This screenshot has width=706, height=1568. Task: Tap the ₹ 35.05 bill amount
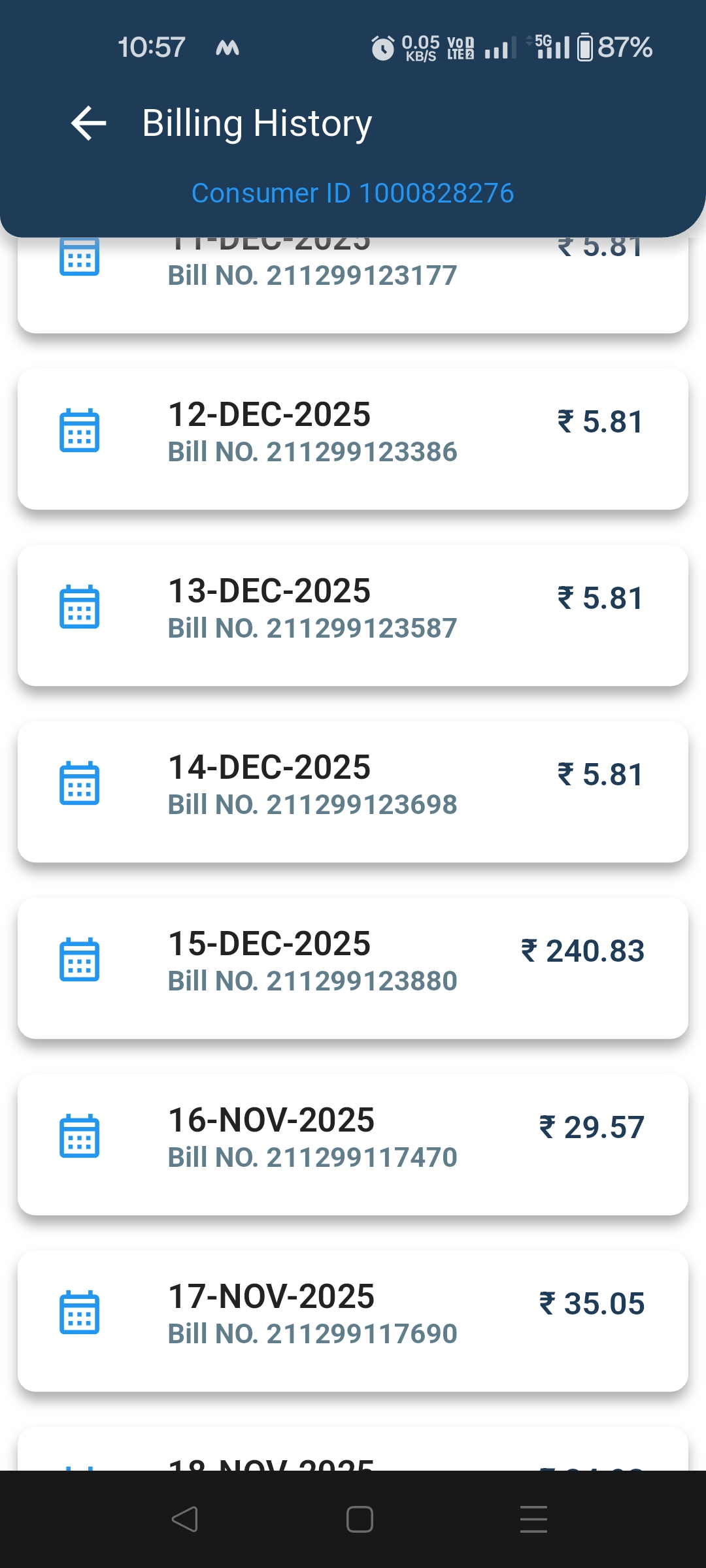pyautogui.click(x=592, y=1304)
